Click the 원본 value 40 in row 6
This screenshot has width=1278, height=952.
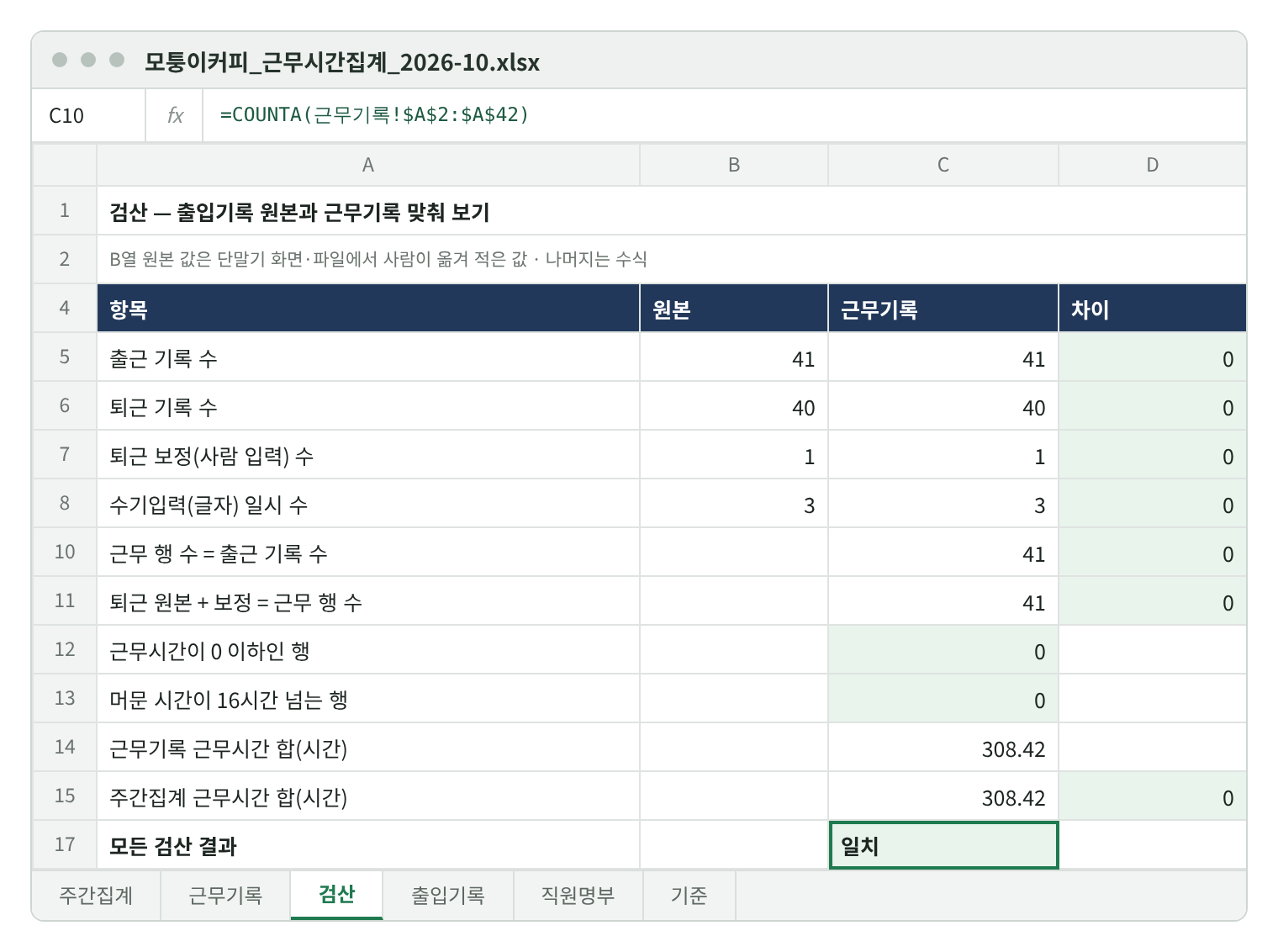[x=734, y=406]
